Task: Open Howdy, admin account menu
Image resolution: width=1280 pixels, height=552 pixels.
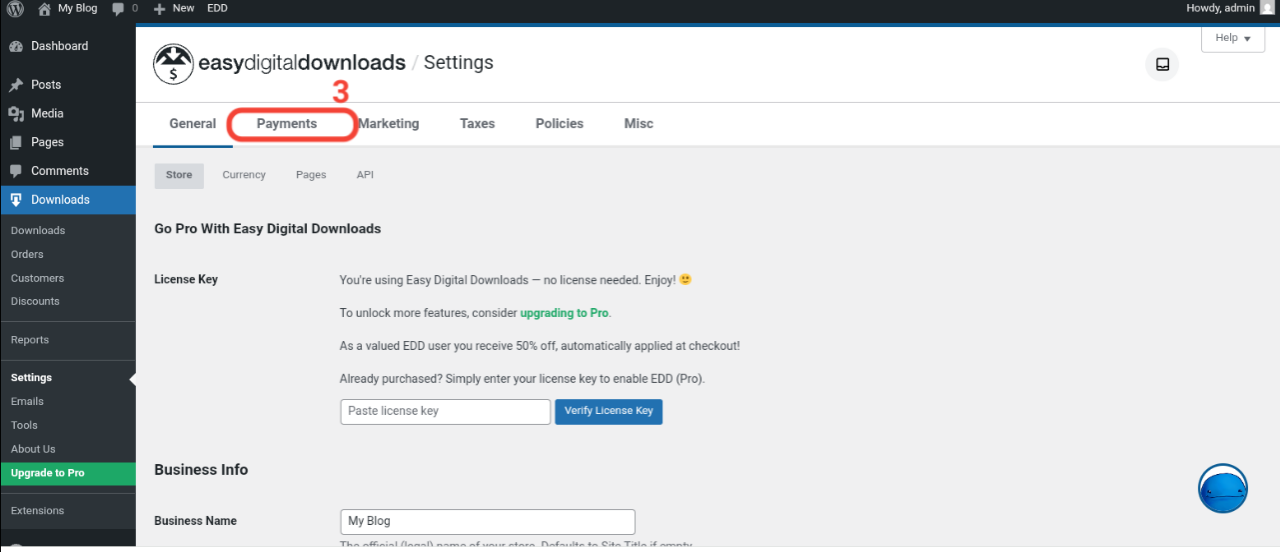Action: click(1220, 8)
